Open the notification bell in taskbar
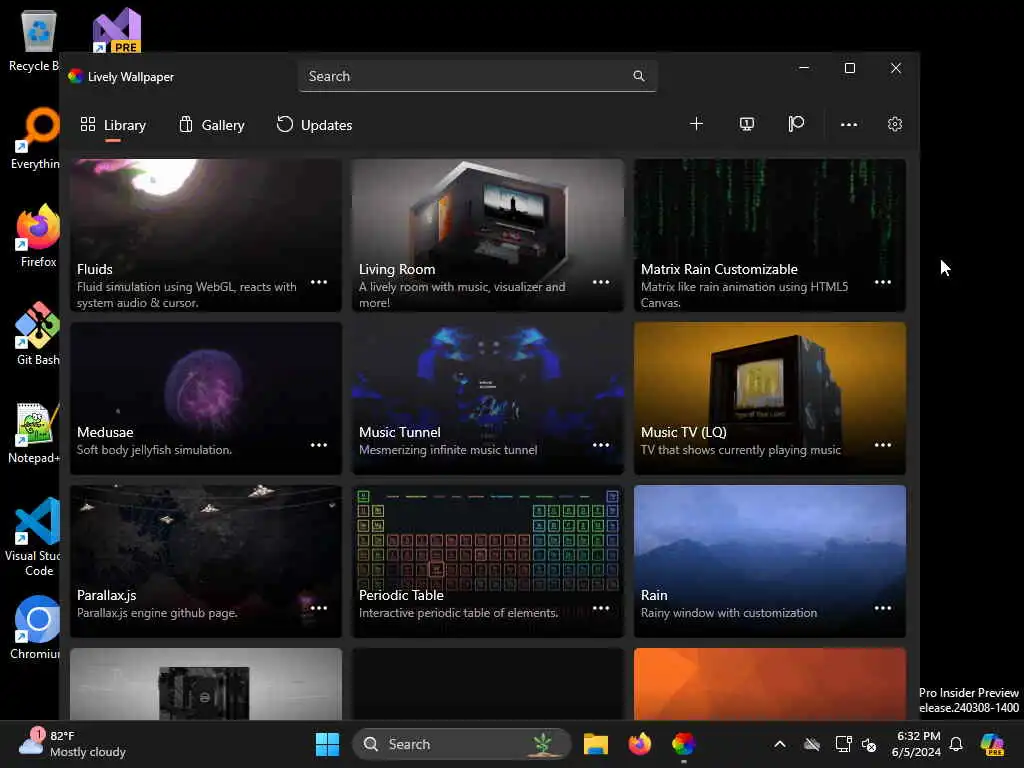This screenshot has width=1024, height=768. click(x=956, y=744)
